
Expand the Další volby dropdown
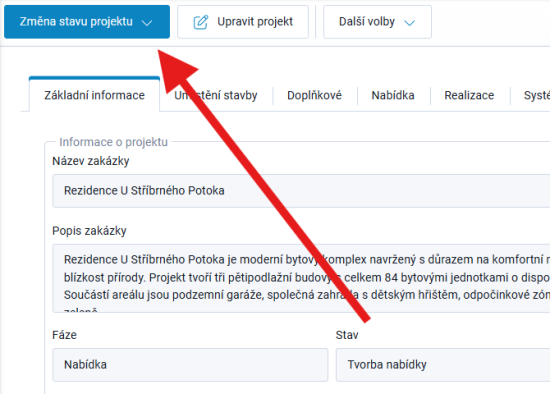[x=377, y=22]
